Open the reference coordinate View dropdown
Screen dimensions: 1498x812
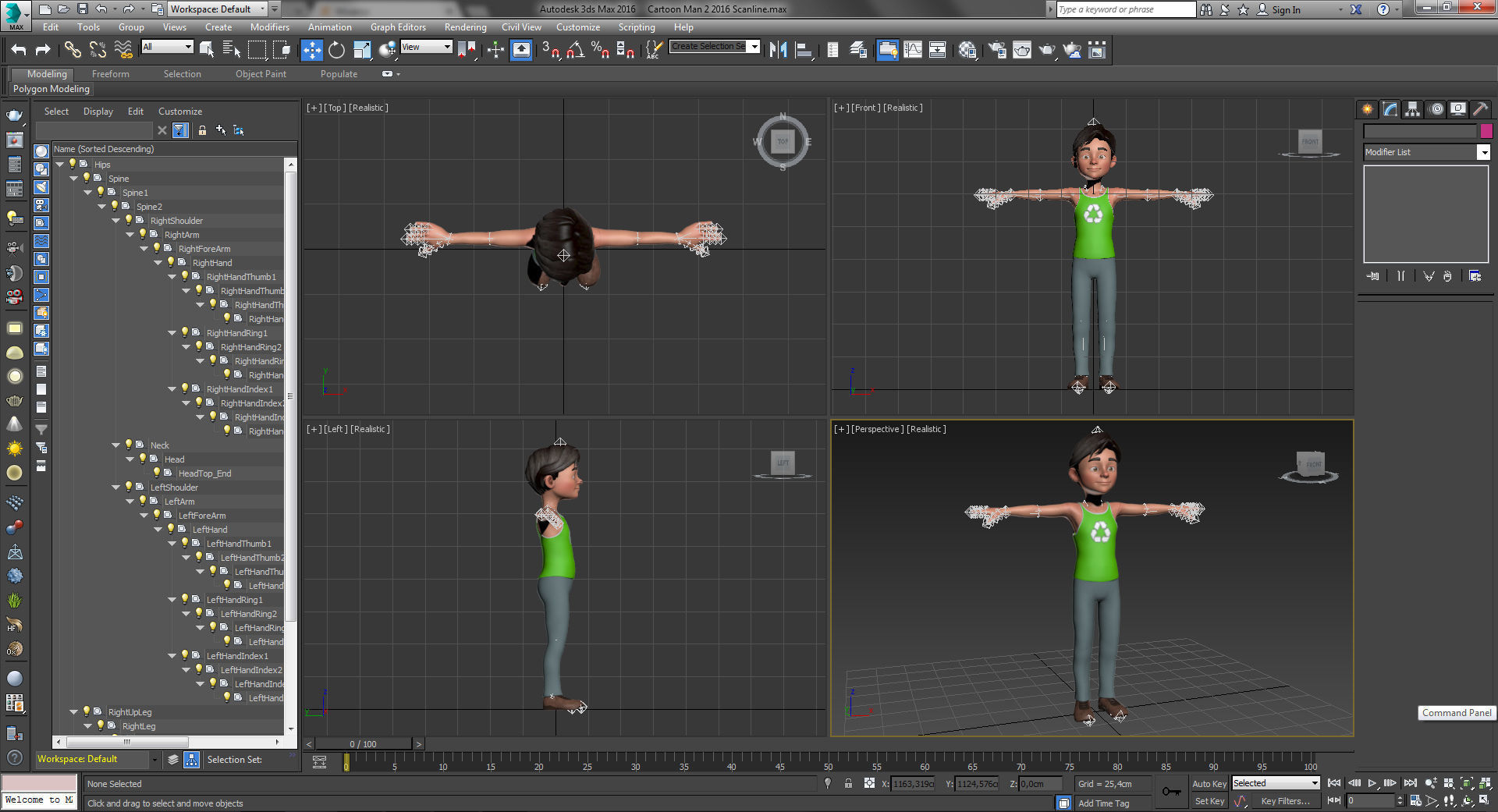[426, 47]
